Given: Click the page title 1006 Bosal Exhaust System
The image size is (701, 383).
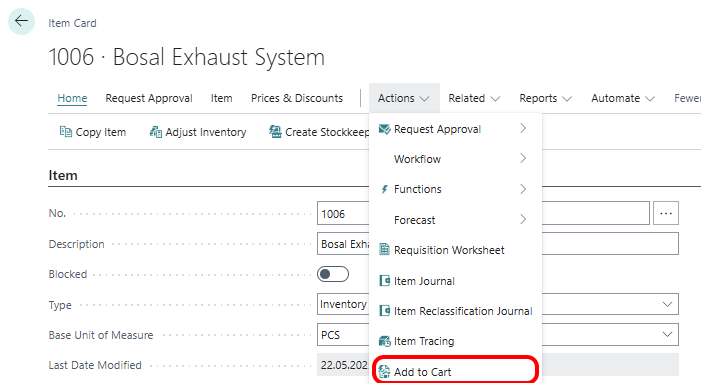Looking at the screenshot, I should coord(186,57).
